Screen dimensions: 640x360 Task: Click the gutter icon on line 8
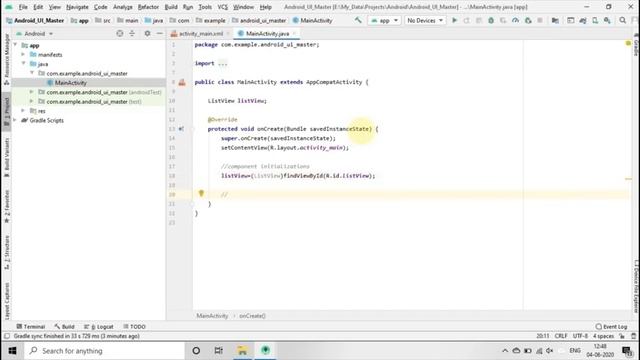182,82
